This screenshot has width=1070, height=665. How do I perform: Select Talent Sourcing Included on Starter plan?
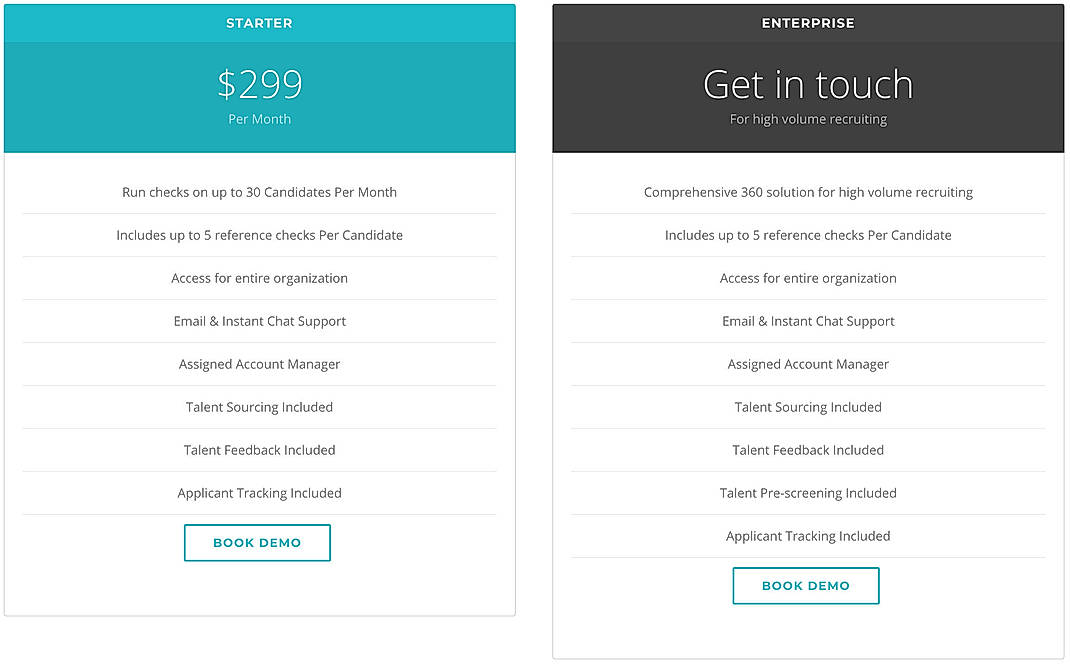click(259, 407)
